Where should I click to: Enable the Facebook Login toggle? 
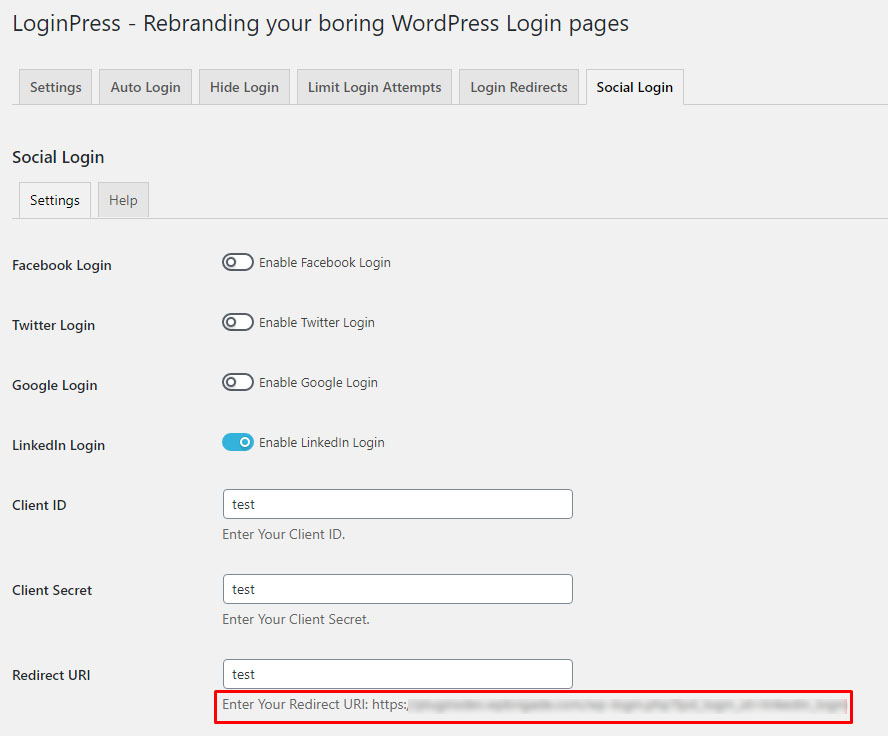pos(238,262)
